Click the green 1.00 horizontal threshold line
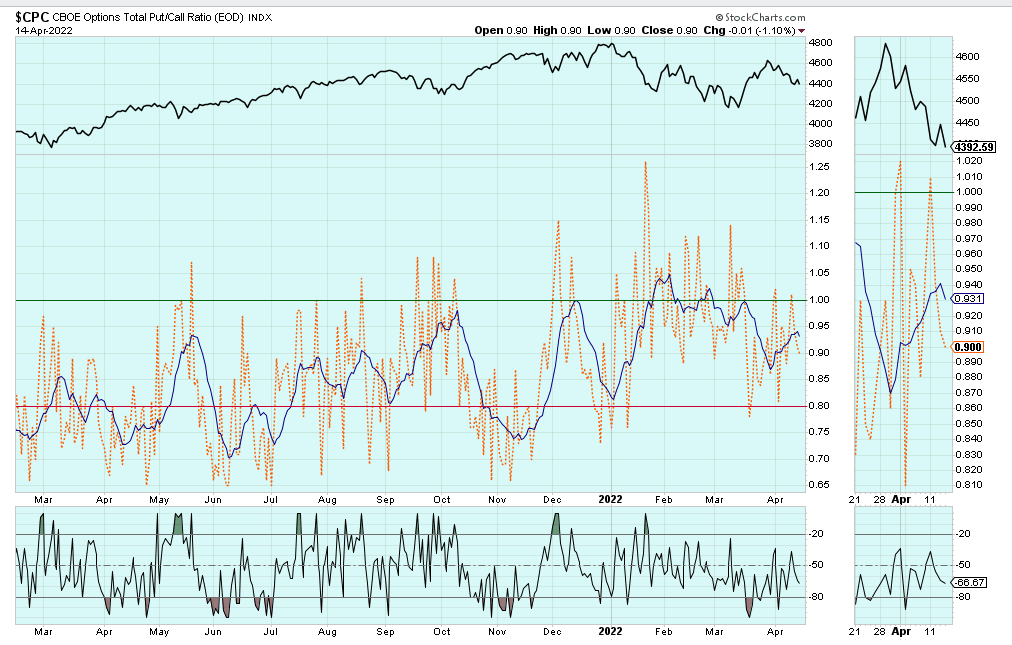 (x=400, y=300)
